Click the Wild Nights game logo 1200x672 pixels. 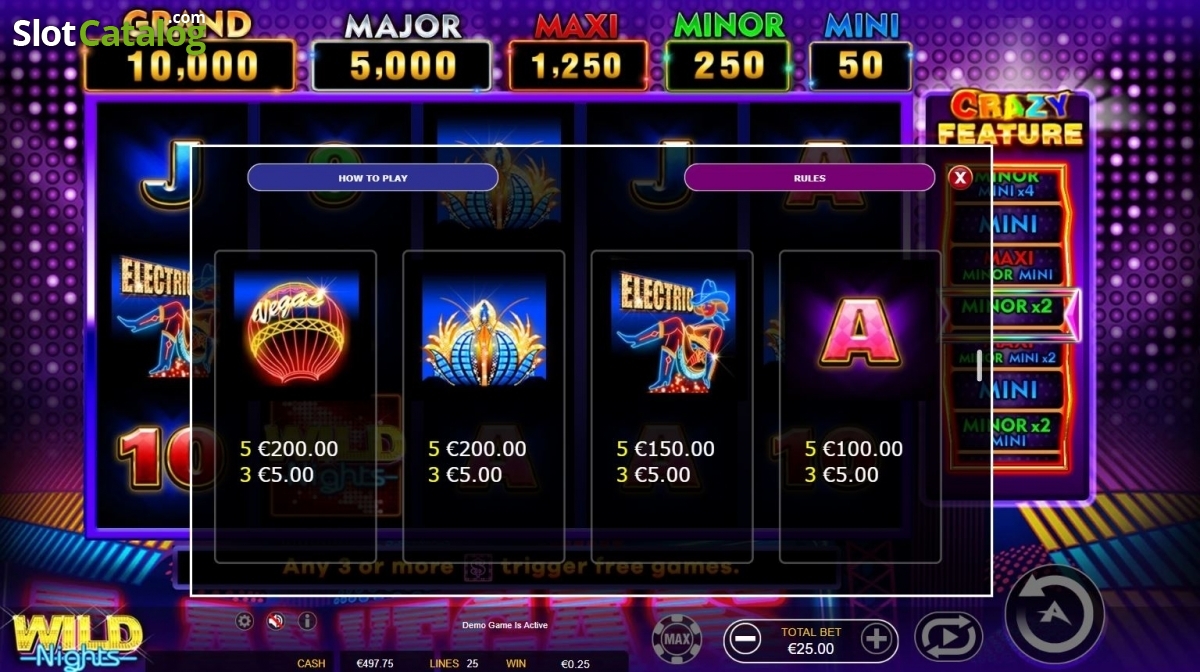(76, 640)
